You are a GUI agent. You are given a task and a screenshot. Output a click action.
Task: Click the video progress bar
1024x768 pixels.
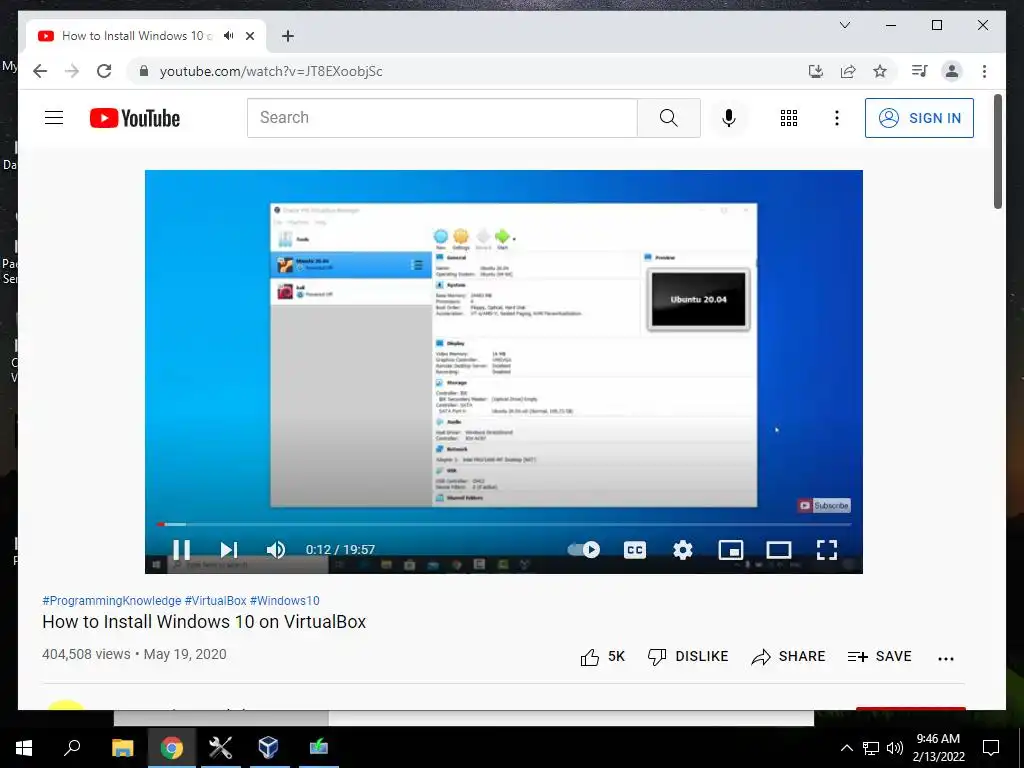pos(504,524)
